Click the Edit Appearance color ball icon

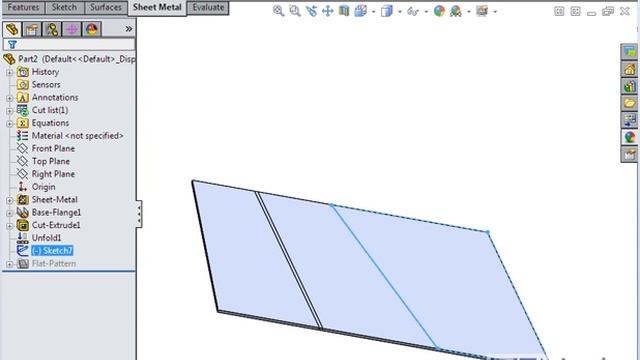[x=439, y=11]
